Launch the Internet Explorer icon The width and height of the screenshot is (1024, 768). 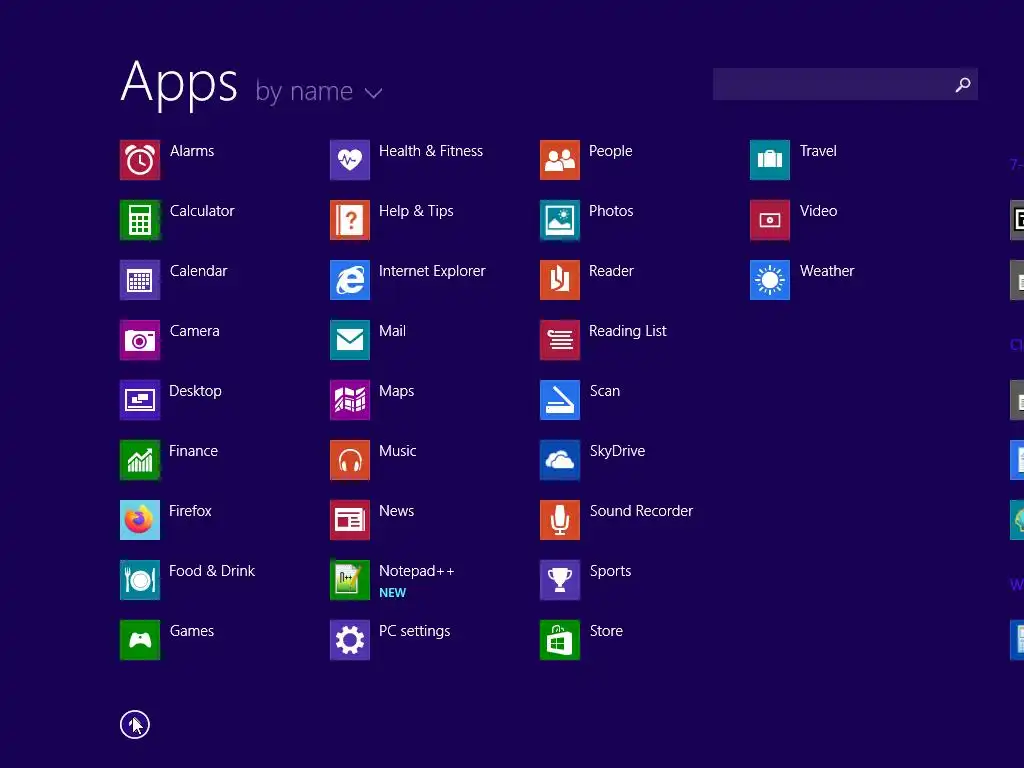pyautogui.click(x=350, y=280)
